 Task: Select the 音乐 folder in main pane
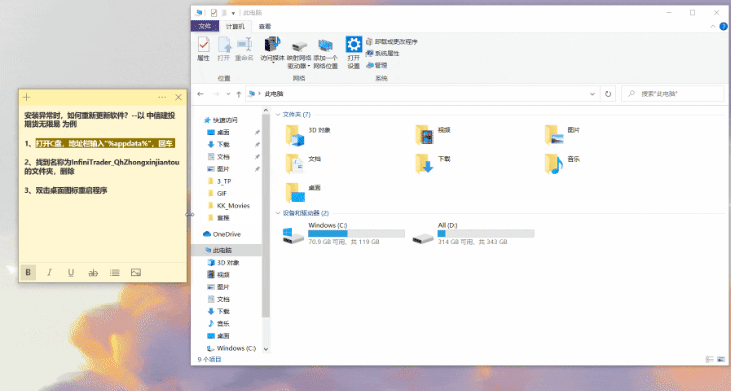[x=563, y=164]
